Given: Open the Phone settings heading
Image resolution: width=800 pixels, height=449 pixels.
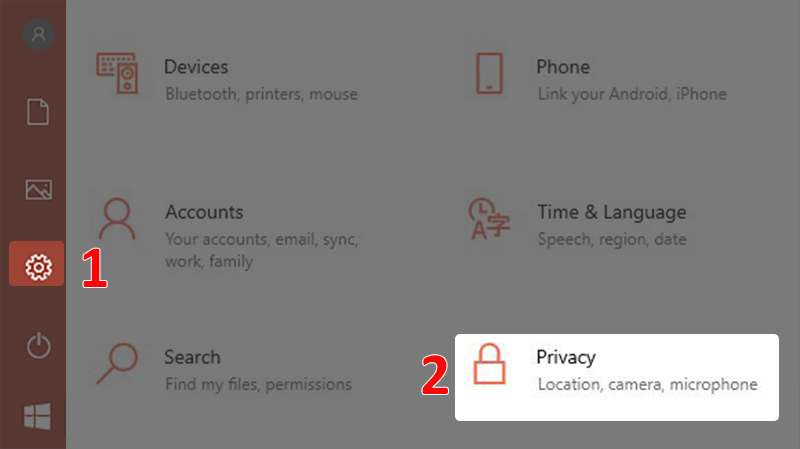Looking at the screenshot, I should [x=563, y=67].
